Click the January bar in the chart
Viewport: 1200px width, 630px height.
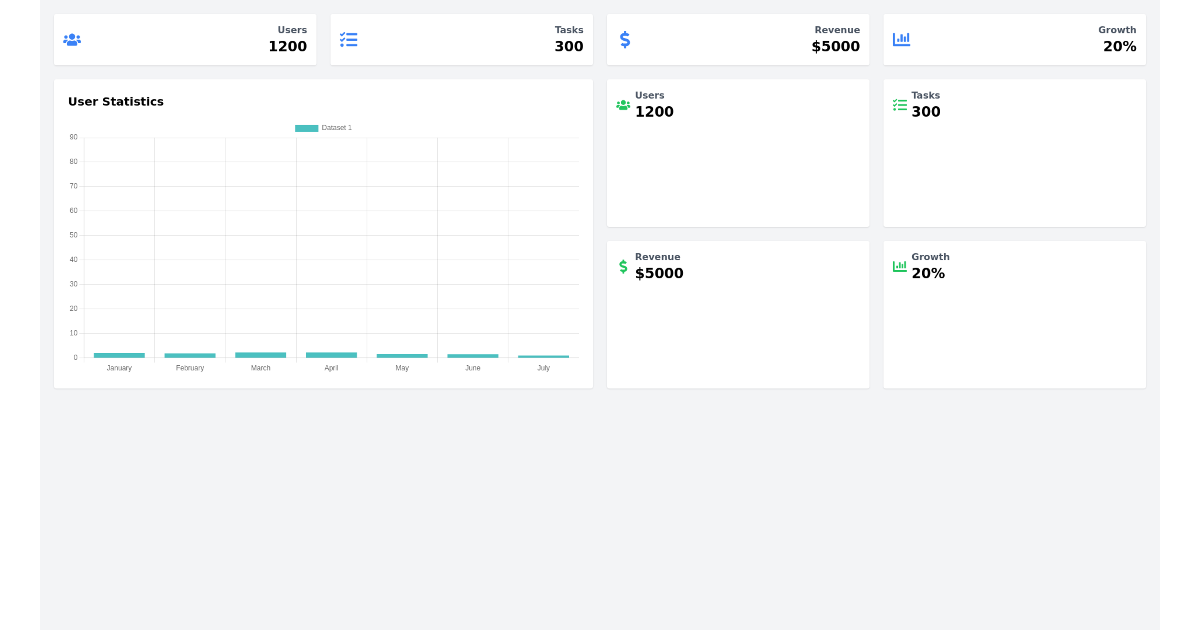click(x=118, y=355)
